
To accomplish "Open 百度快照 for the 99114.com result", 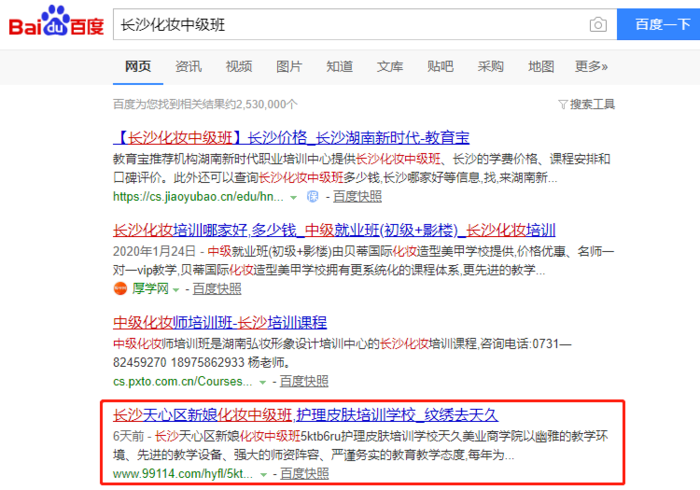I will (x=304, y=474).
